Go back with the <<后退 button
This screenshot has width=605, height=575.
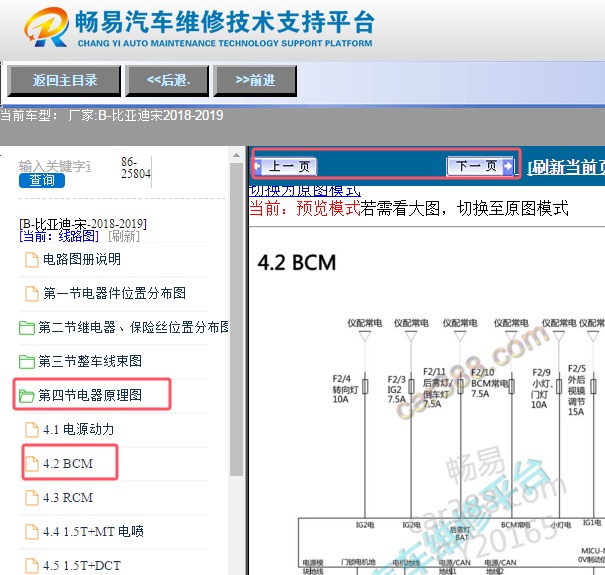(x=167, y=80)
